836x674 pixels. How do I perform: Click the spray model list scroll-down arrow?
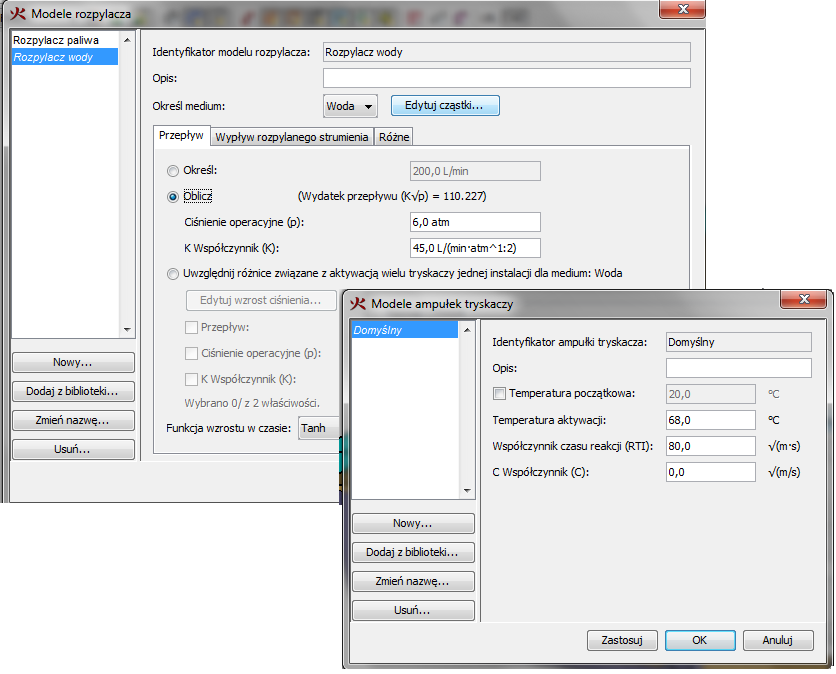pyautogui.click(x=127, y=330)
